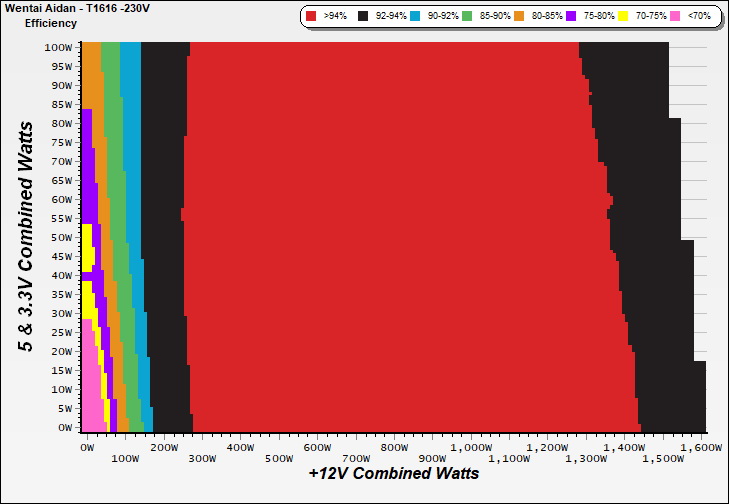
Task: Click the 'Efficiency' subtitle text
Action: 51,22
